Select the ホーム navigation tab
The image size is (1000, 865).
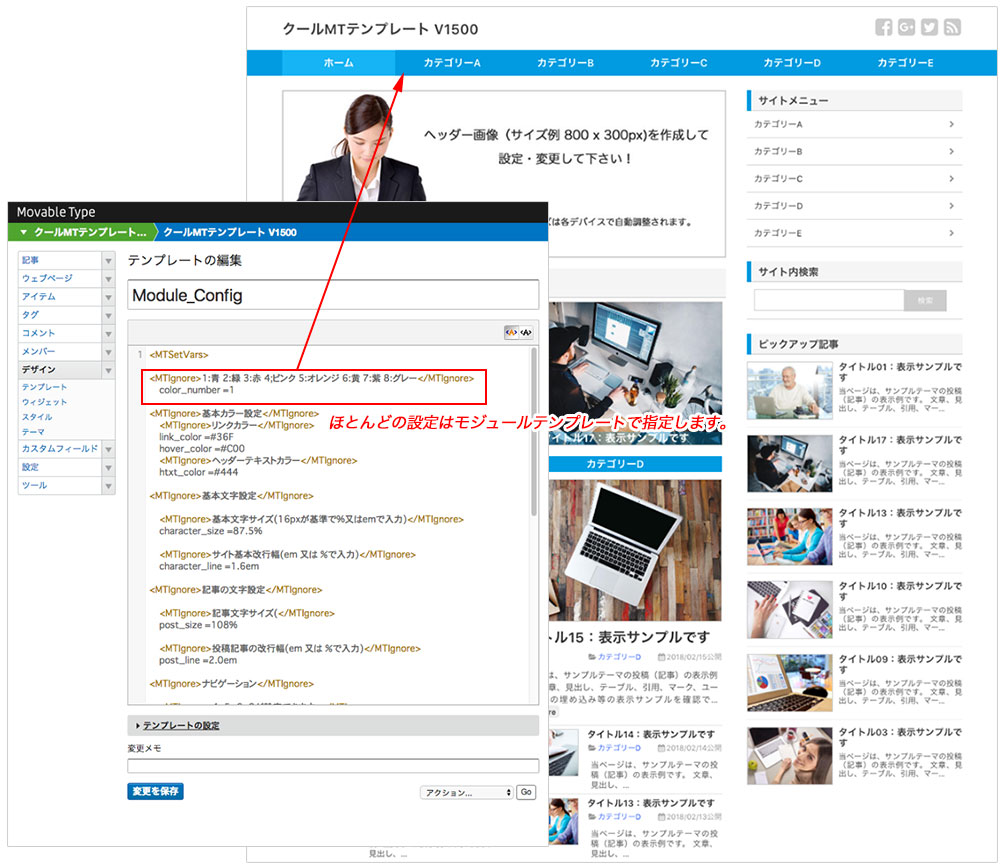coord(339,63)
